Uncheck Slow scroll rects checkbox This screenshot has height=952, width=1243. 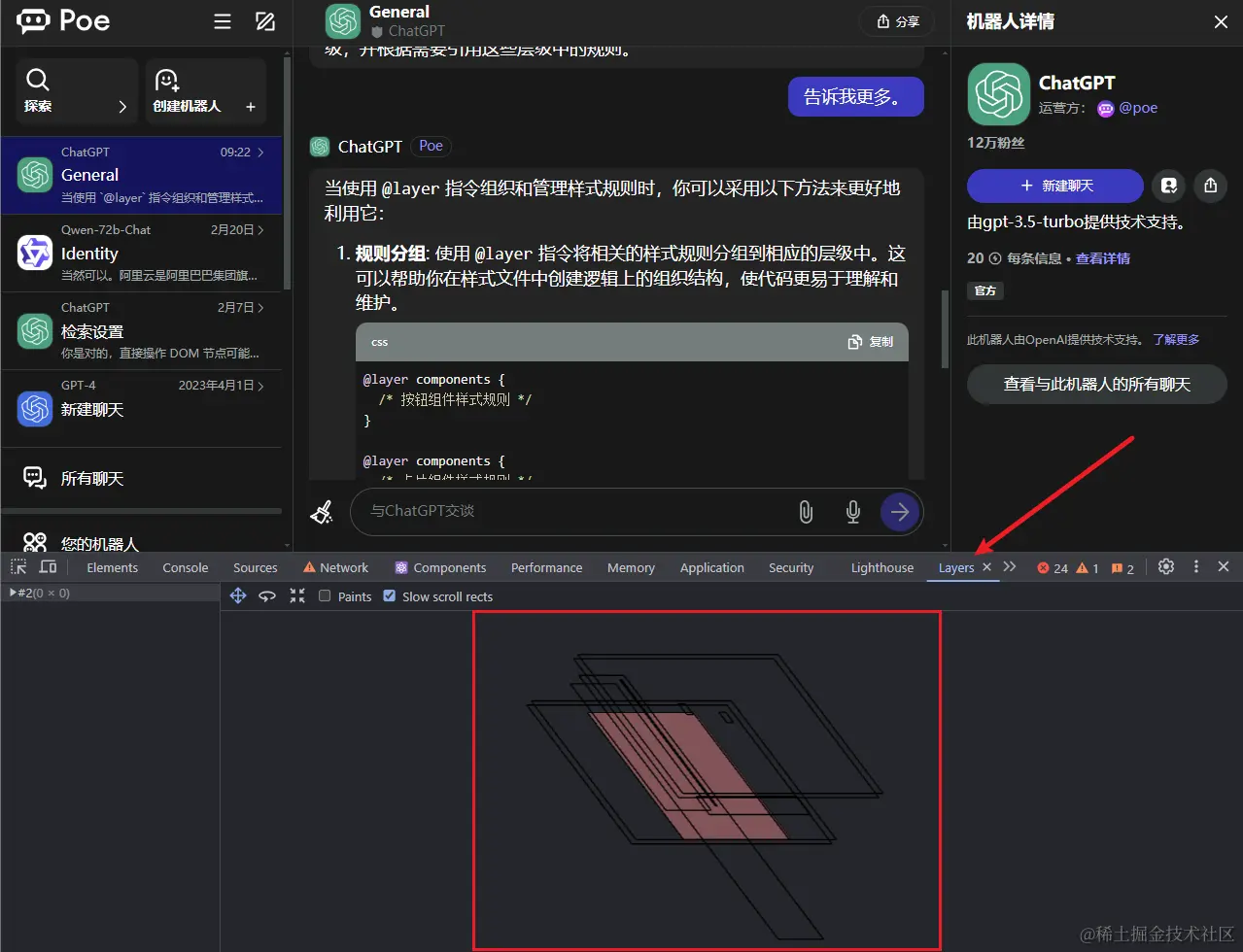tap(390, 596)
